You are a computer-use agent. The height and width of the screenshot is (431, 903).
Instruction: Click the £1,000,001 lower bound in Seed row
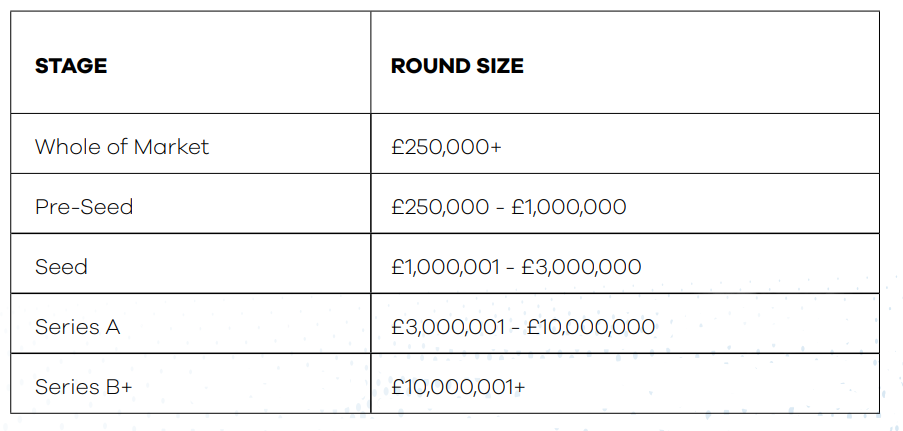pyautogui.click(x=445, y=267)
